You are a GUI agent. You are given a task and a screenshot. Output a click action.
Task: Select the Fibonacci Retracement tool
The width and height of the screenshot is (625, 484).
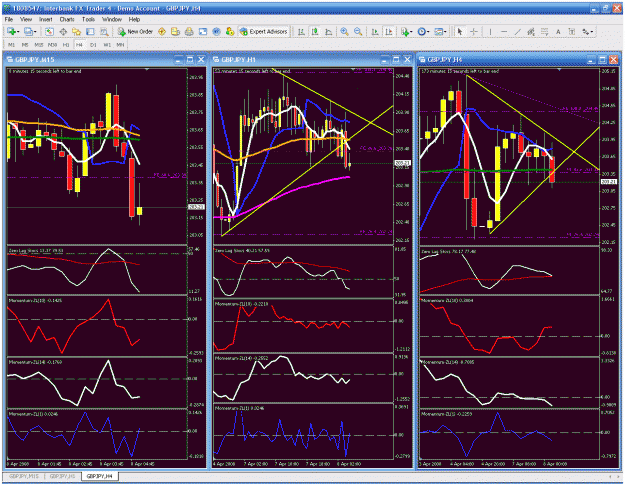(x=544, y=31)
